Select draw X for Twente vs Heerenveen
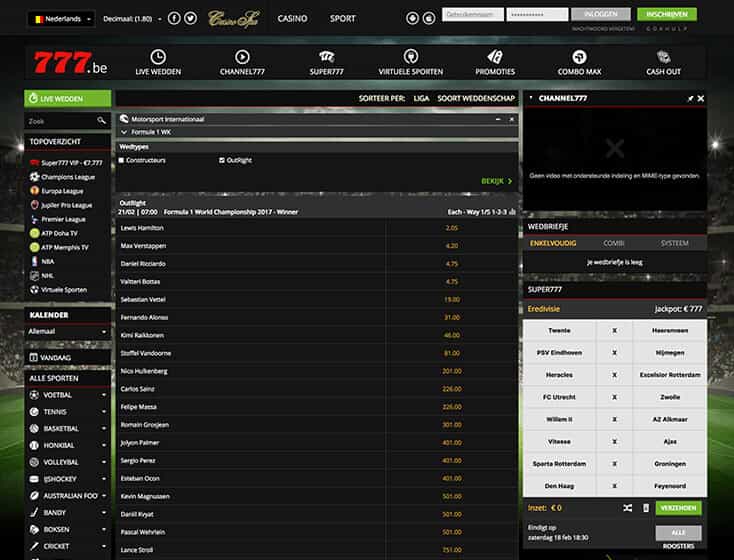This screenshot has width=734, height=560. coord(615,331)
